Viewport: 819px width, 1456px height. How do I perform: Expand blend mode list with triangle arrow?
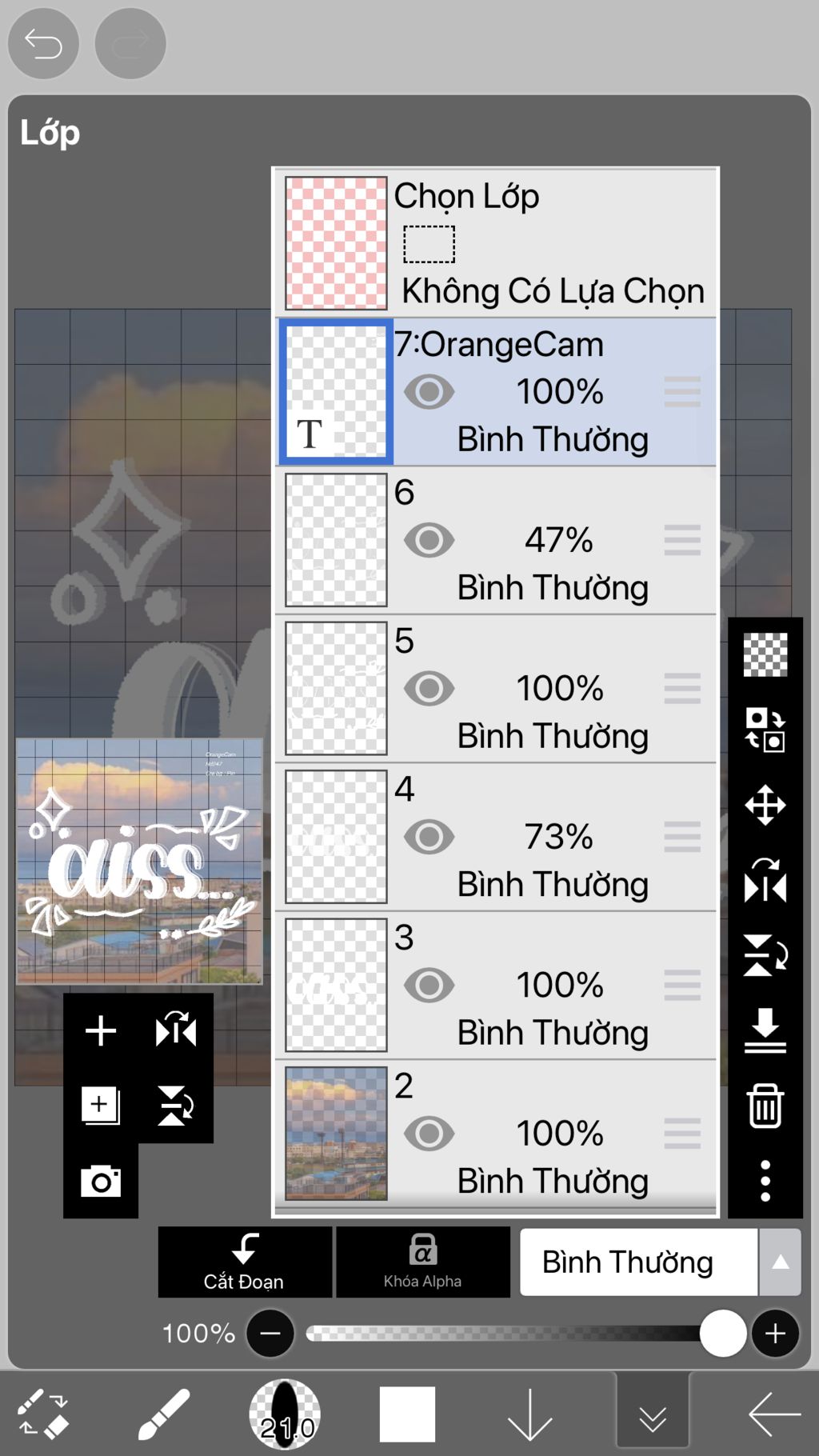pos(781,1262)
